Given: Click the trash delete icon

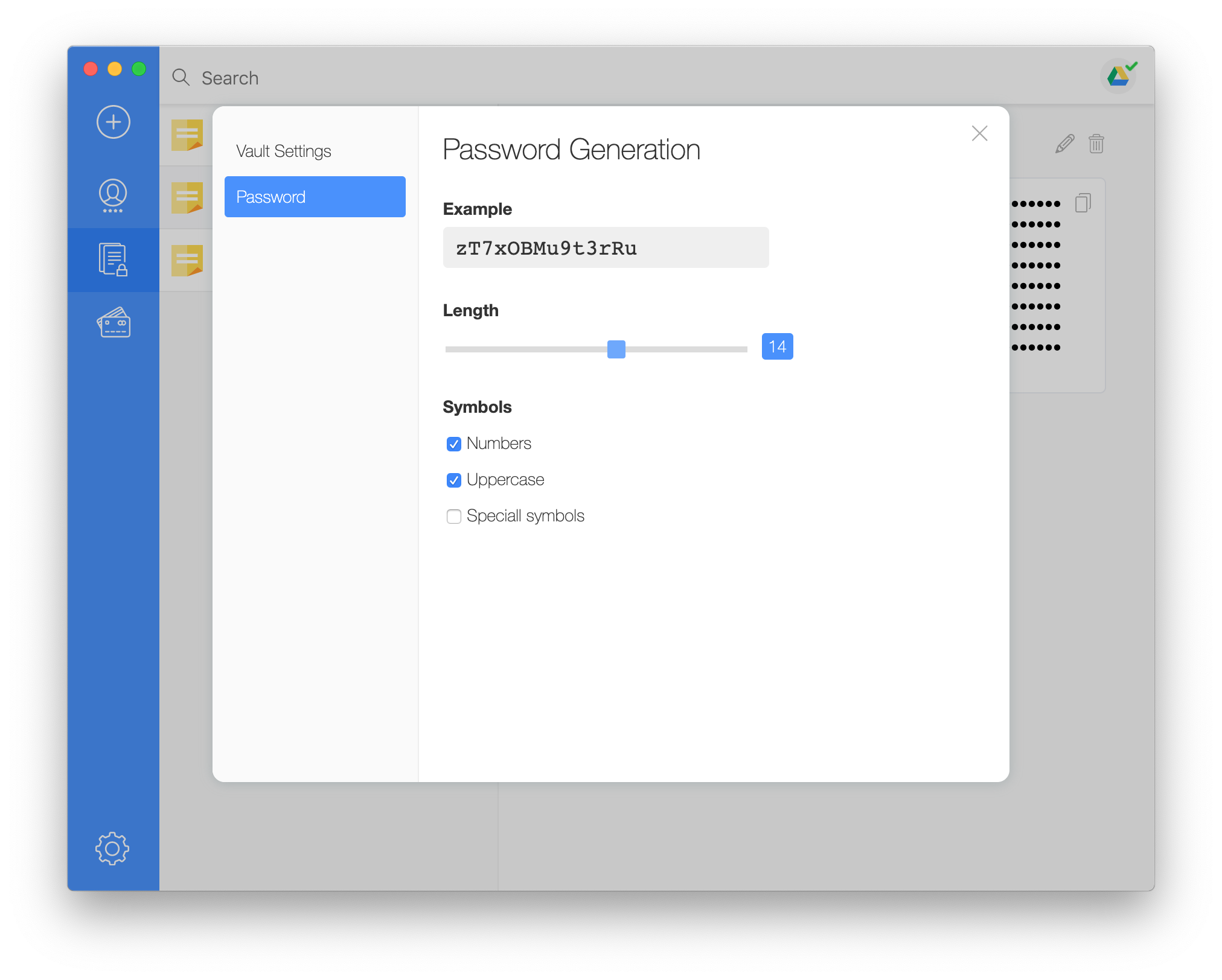Looking at the screenshot, I should click(x=1096, y=144).
